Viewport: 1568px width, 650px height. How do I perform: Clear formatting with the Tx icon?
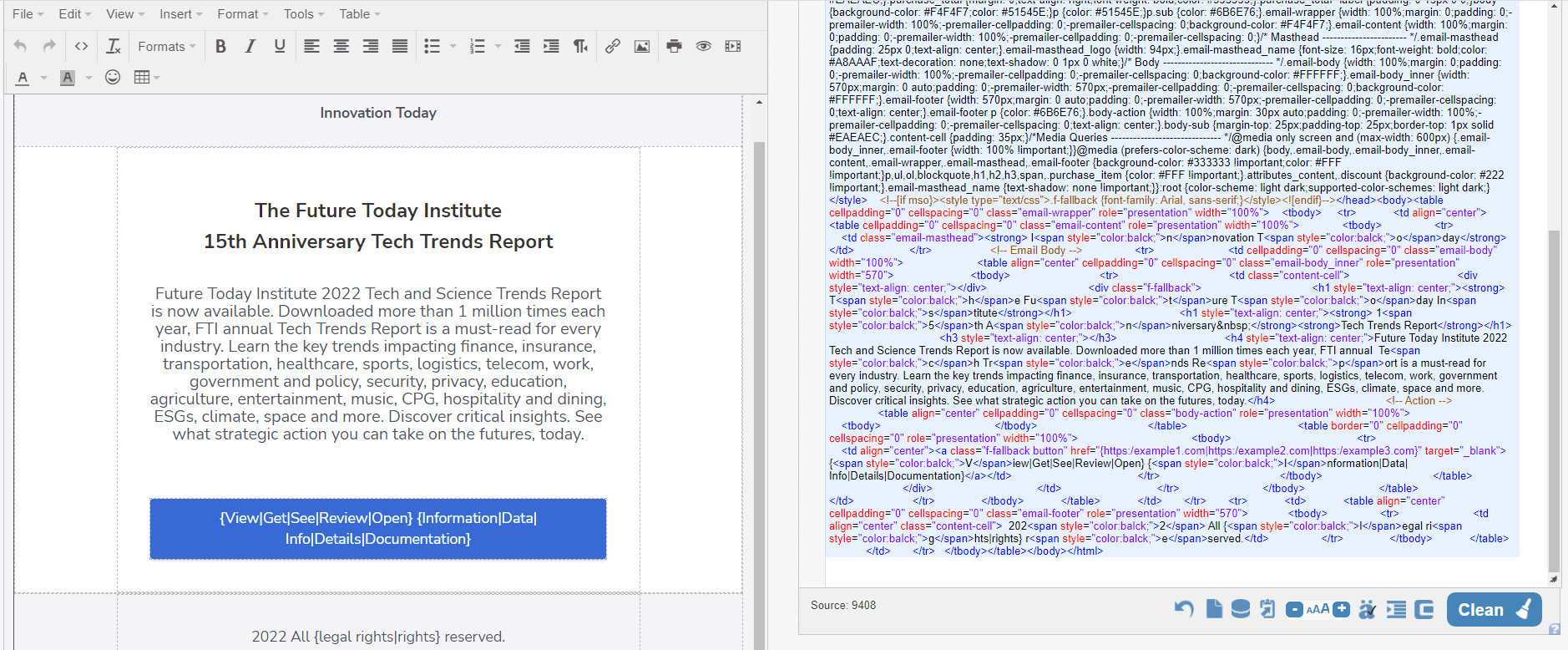point(114,46)
